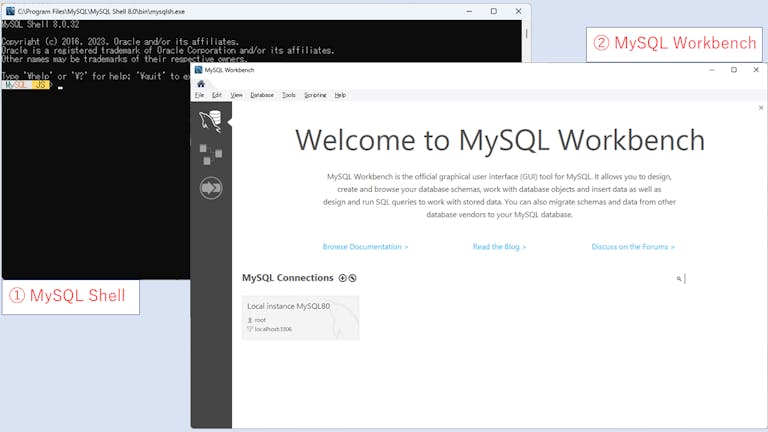Maximize the MySQL Shell window

tap(494, 11)
